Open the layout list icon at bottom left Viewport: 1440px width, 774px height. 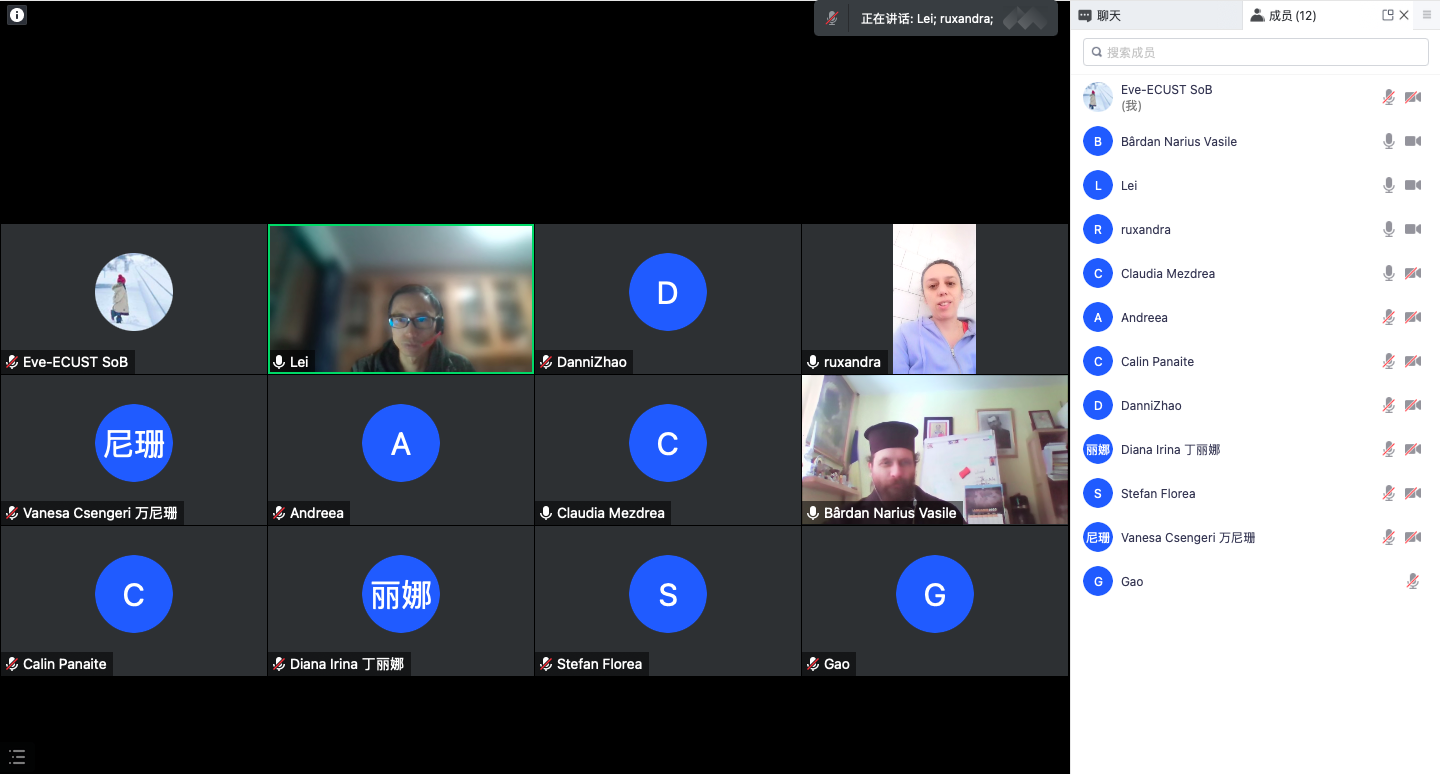pyautogui.click(x=17, y=757)
